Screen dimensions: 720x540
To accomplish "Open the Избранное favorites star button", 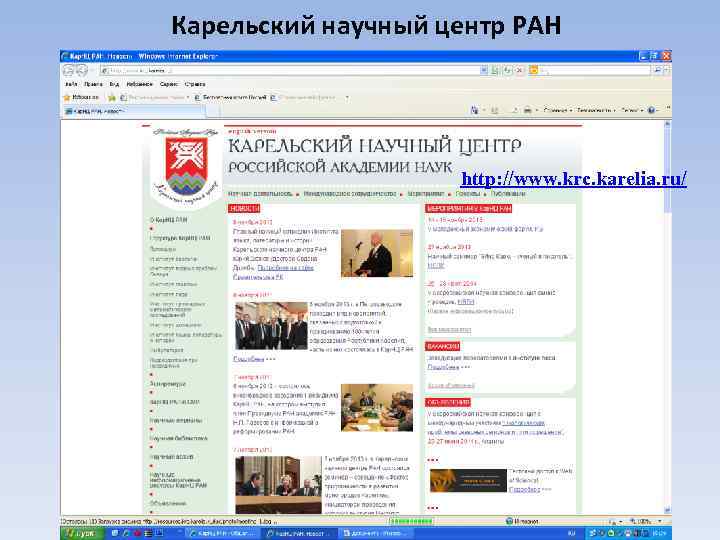I will click(x=82, y=97).
